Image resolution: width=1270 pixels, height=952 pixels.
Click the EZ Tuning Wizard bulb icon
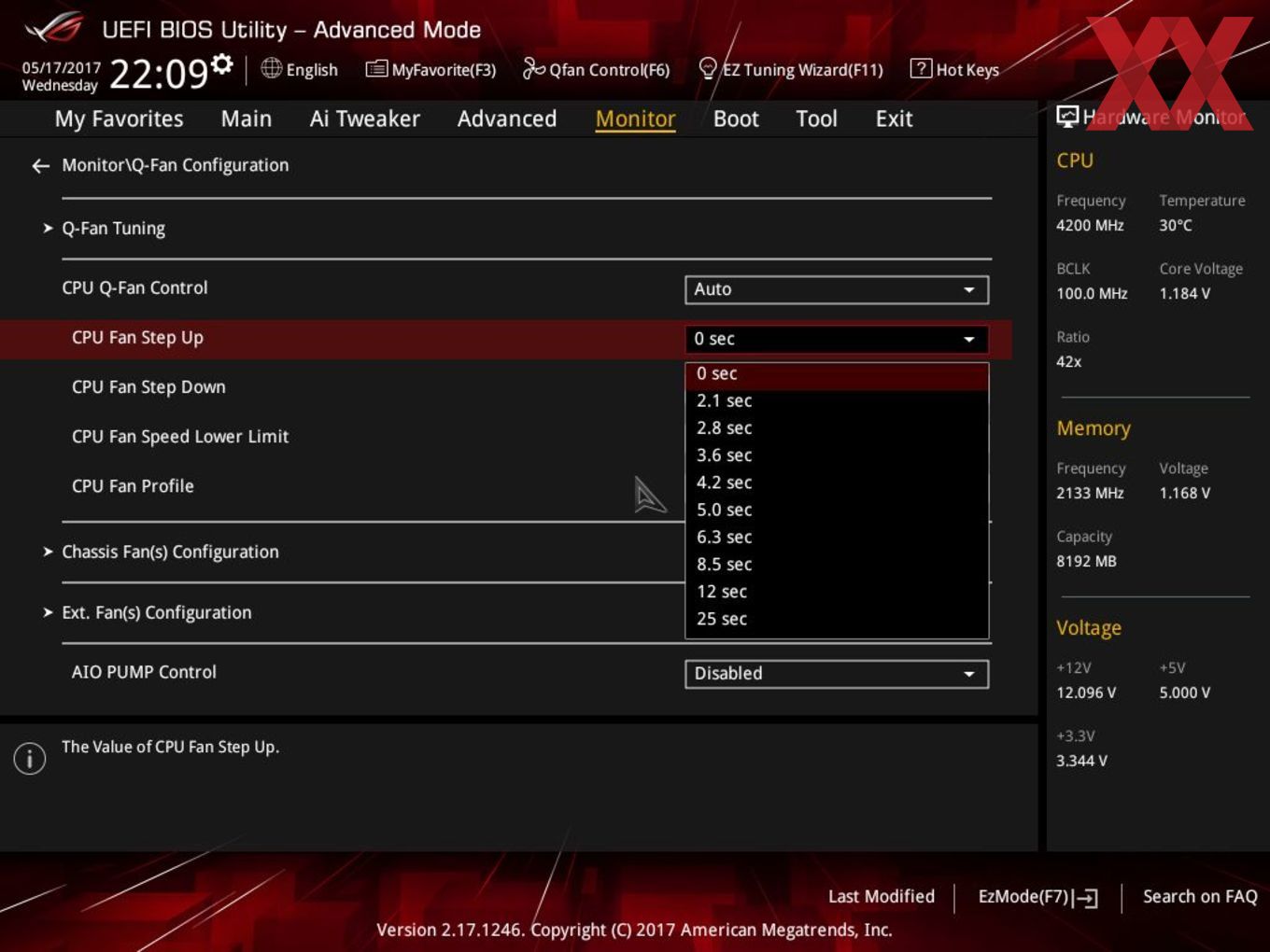[708, 68]
